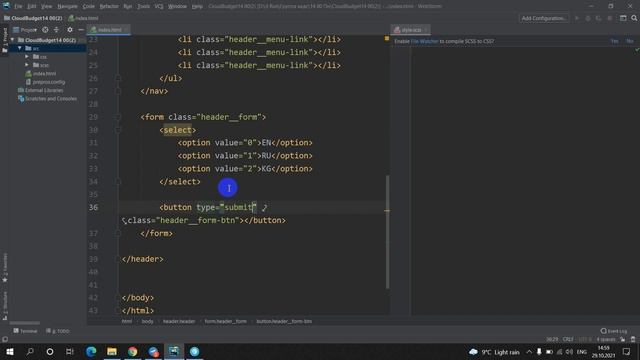Screen dimensions: 640x360
Task: Open the CRLF line separator dropdown in the status bar
Action: click(568, 339)
